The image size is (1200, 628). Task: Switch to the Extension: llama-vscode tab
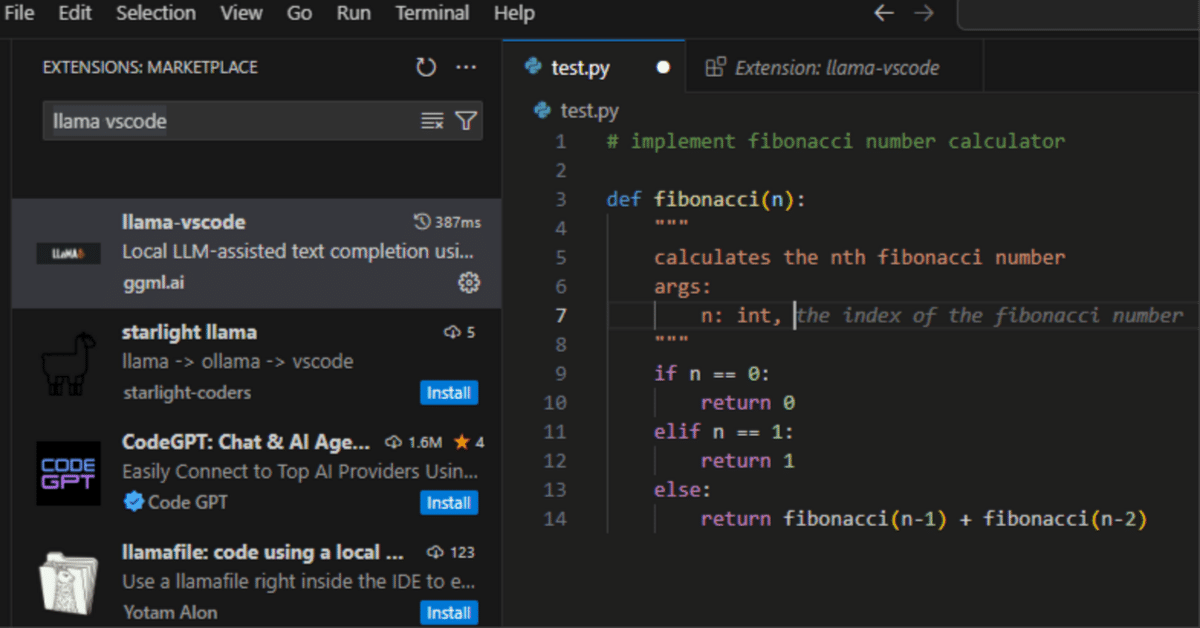837,67
